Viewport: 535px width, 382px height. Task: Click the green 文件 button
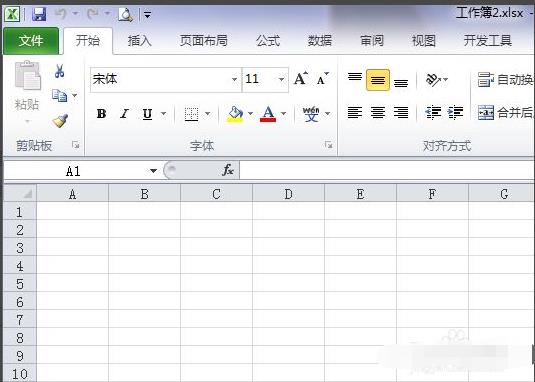click(31, 41)
